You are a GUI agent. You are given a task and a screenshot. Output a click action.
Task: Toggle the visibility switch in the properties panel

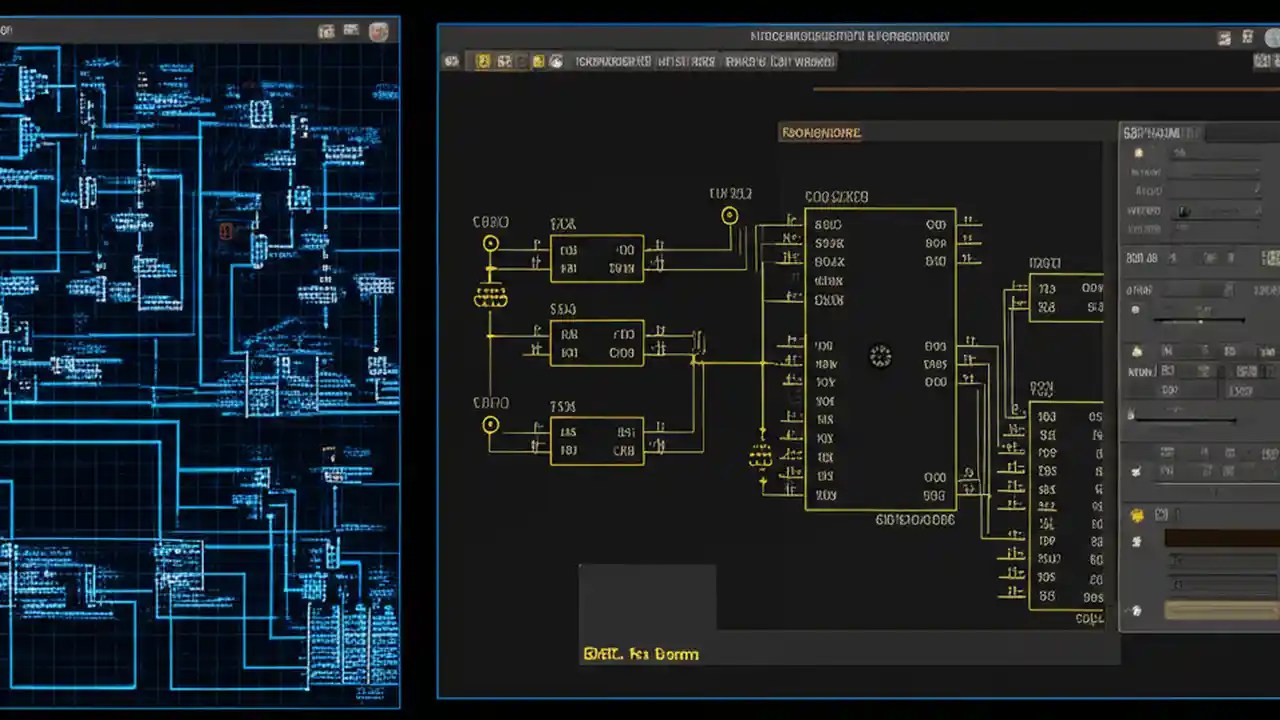[1185, 211]
